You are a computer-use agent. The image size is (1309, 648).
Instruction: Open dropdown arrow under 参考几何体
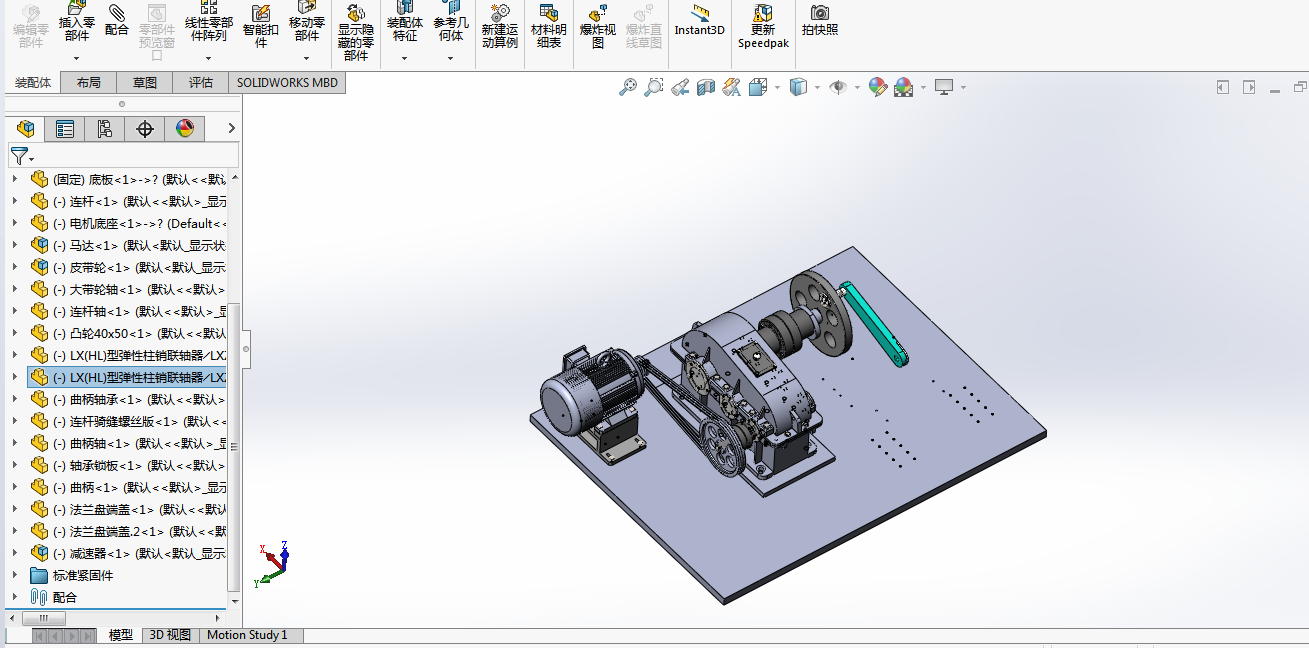click(x=451, y=58)
